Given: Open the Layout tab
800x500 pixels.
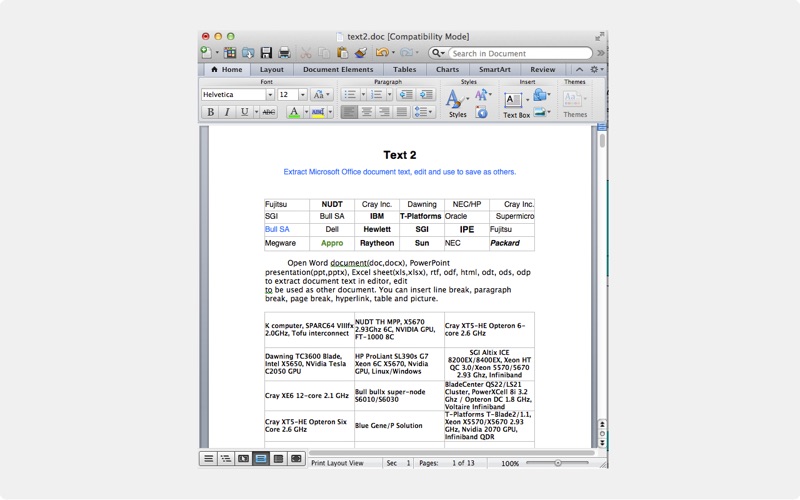Looking at the screenshot, I should point(271,69).
